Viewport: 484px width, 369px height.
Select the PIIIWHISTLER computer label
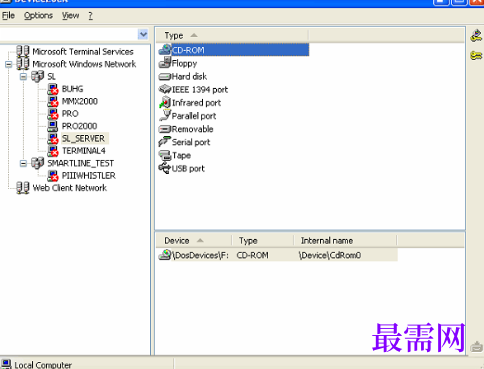coord(89,176)
